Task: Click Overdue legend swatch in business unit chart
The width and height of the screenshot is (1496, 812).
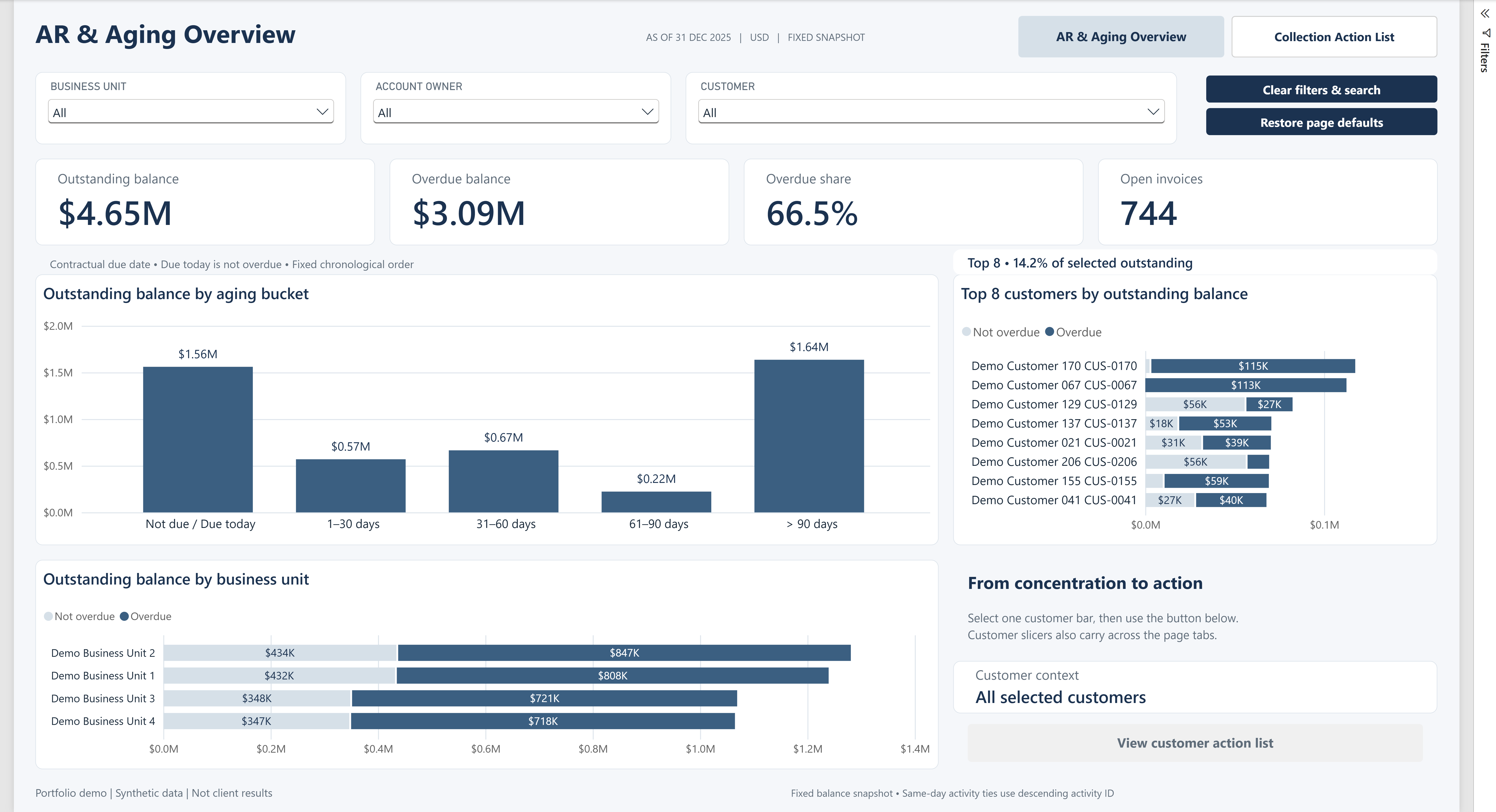Action: 124,616
